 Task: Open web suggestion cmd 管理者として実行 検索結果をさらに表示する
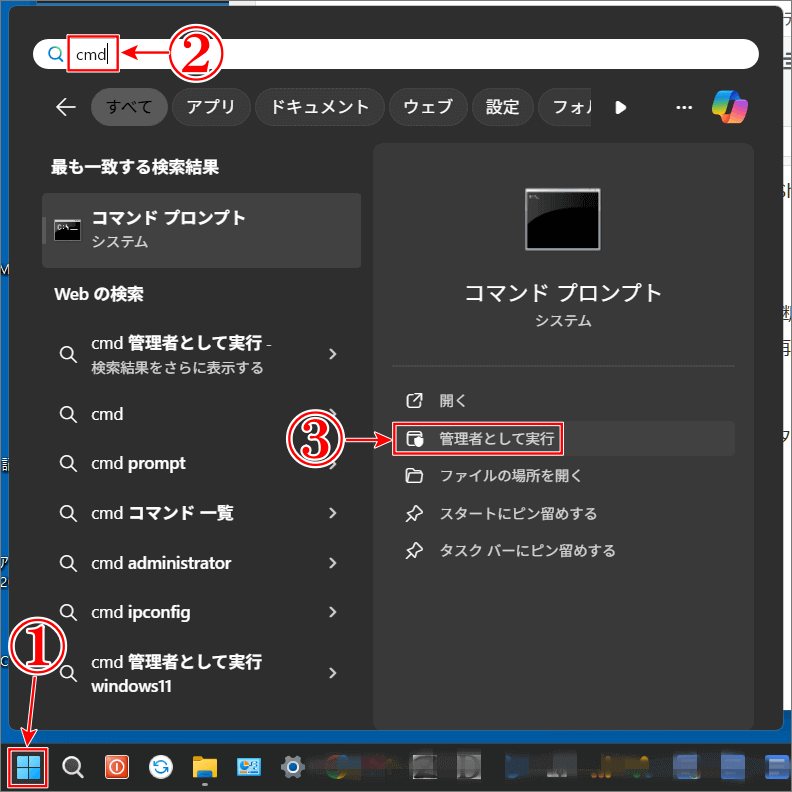202,355
